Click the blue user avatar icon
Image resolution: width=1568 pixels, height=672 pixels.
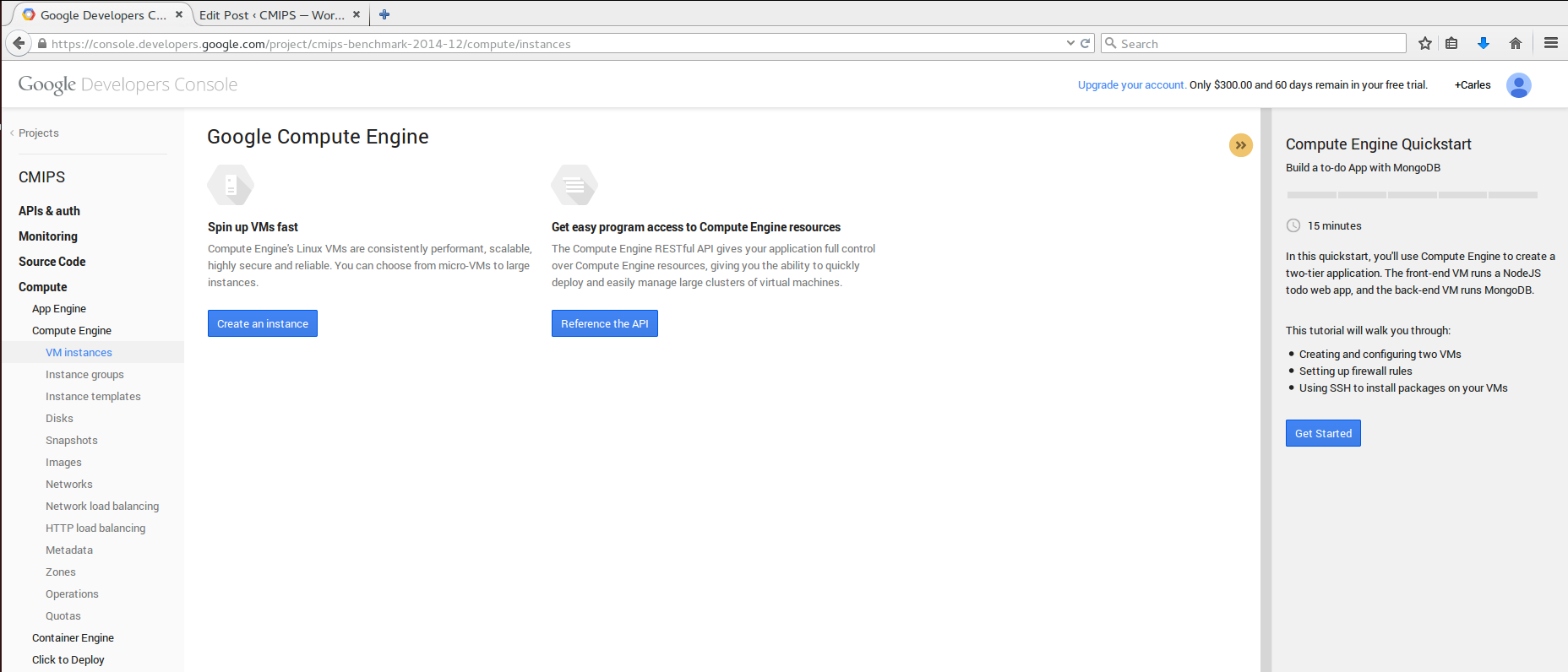[1518, 85]
